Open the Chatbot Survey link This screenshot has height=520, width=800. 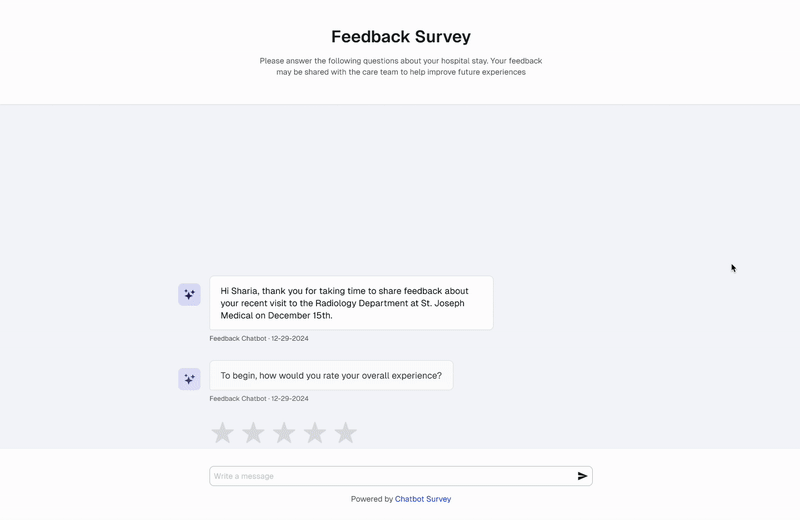[423, 499]
